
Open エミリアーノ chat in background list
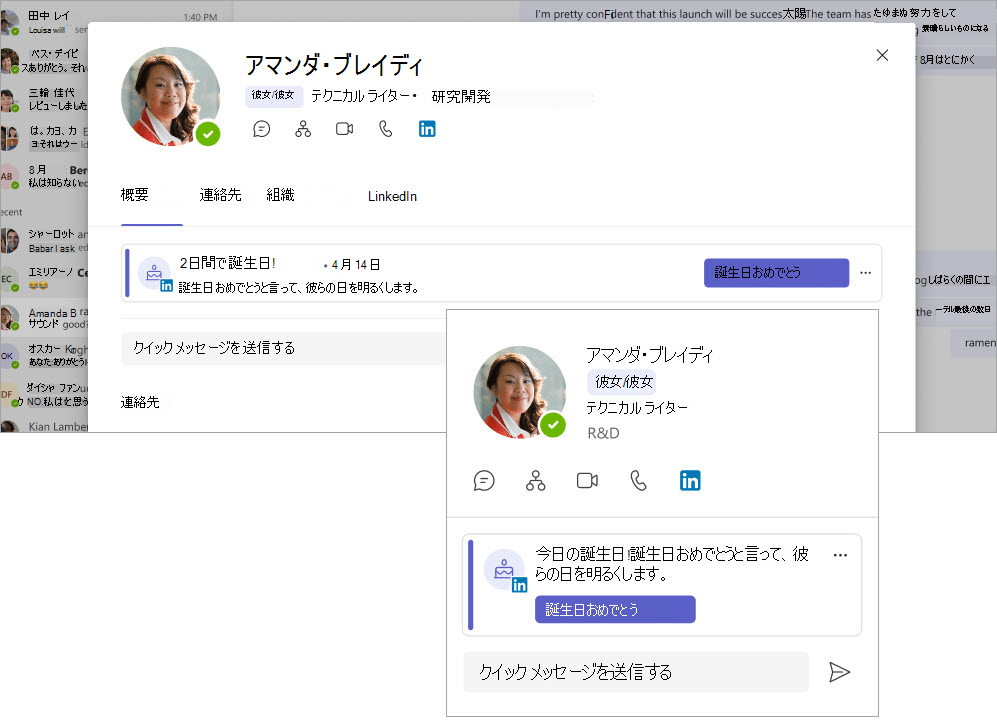(45, 278)
